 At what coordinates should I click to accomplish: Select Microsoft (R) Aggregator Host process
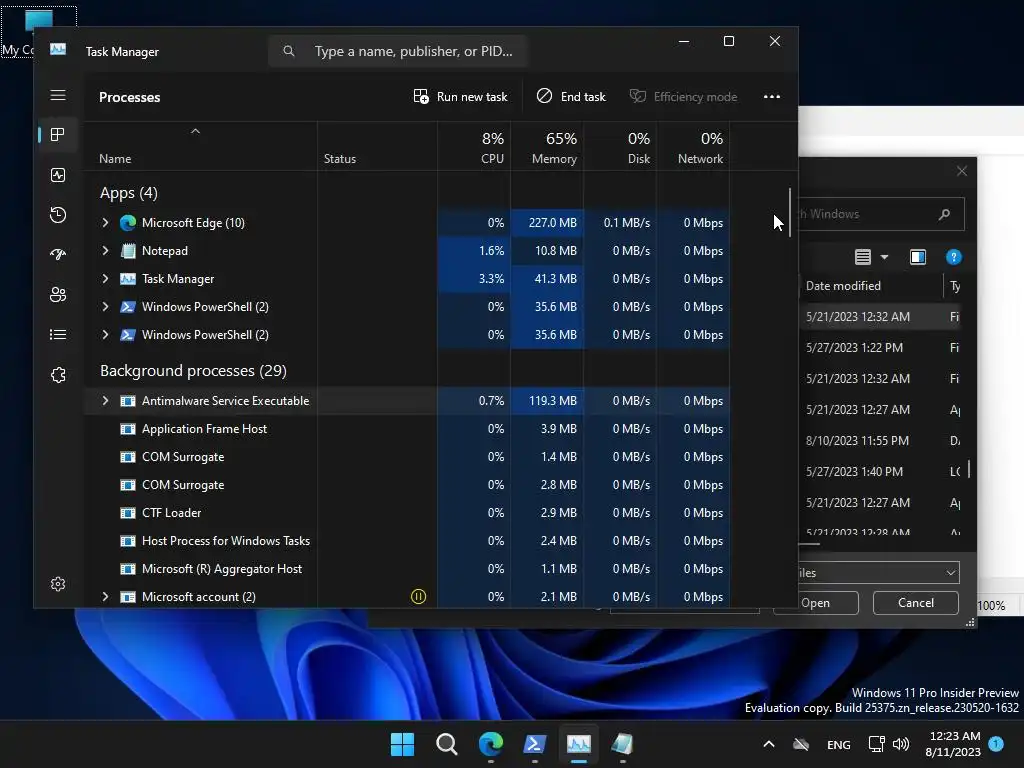tap(406, 569)
